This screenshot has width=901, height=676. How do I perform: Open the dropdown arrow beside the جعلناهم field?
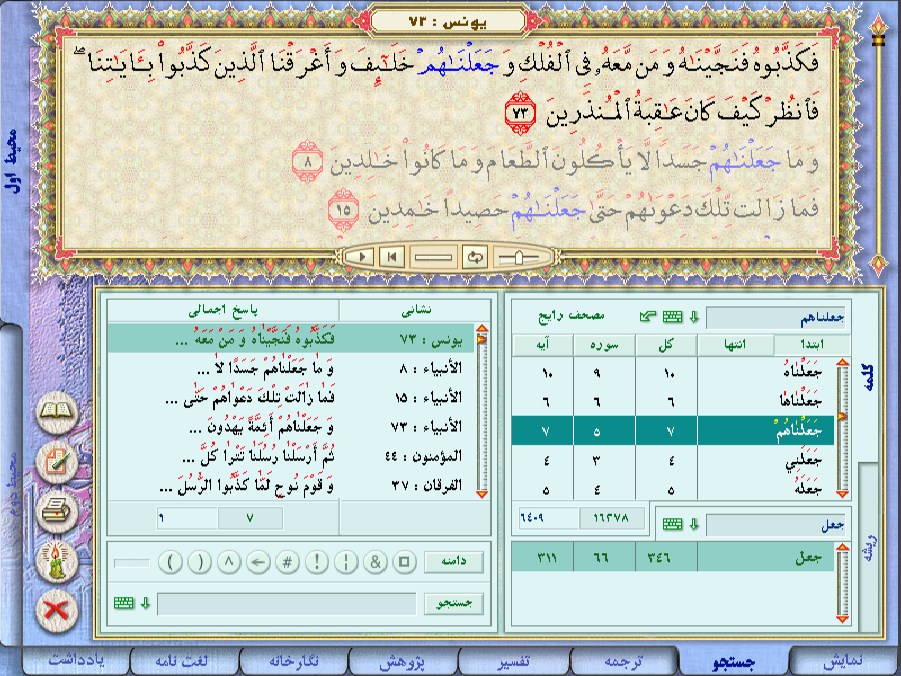tap(694, 317)
